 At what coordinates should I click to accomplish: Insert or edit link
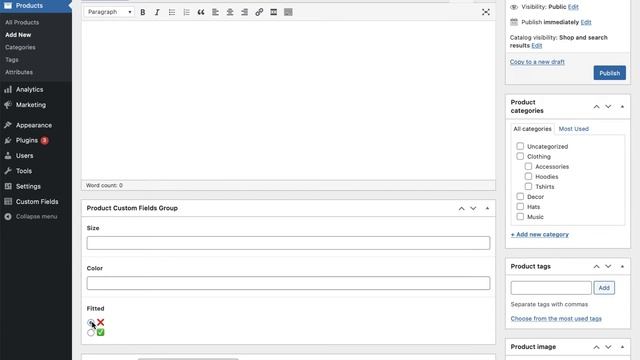pyautogui.click(x=259, y=12)
